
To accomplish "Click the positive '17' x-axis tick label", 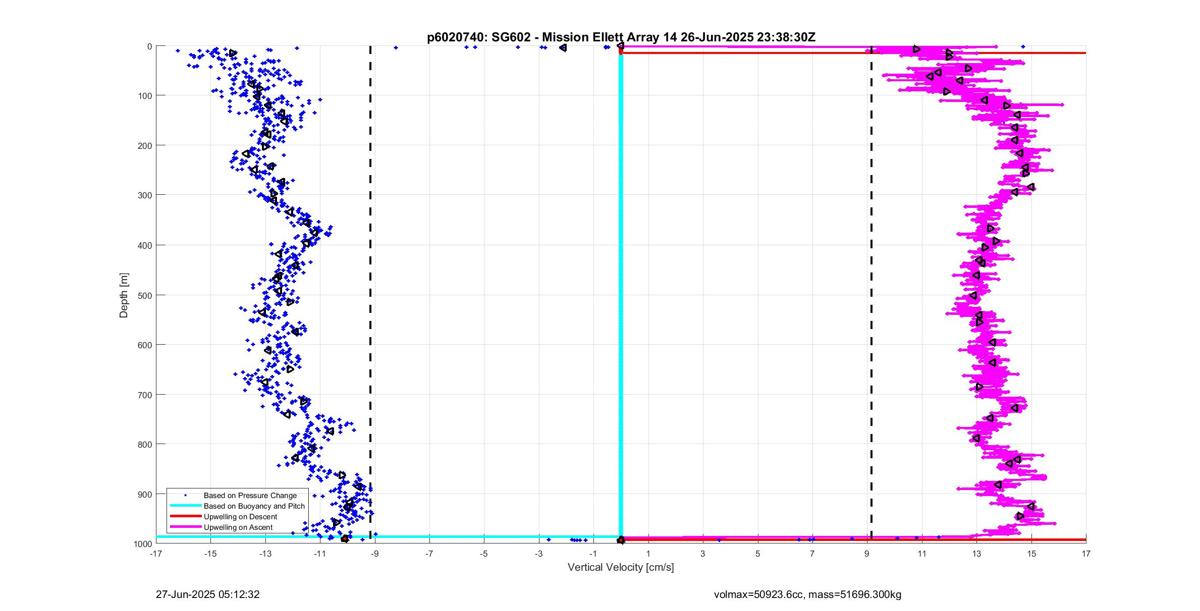I will 1086,553.
